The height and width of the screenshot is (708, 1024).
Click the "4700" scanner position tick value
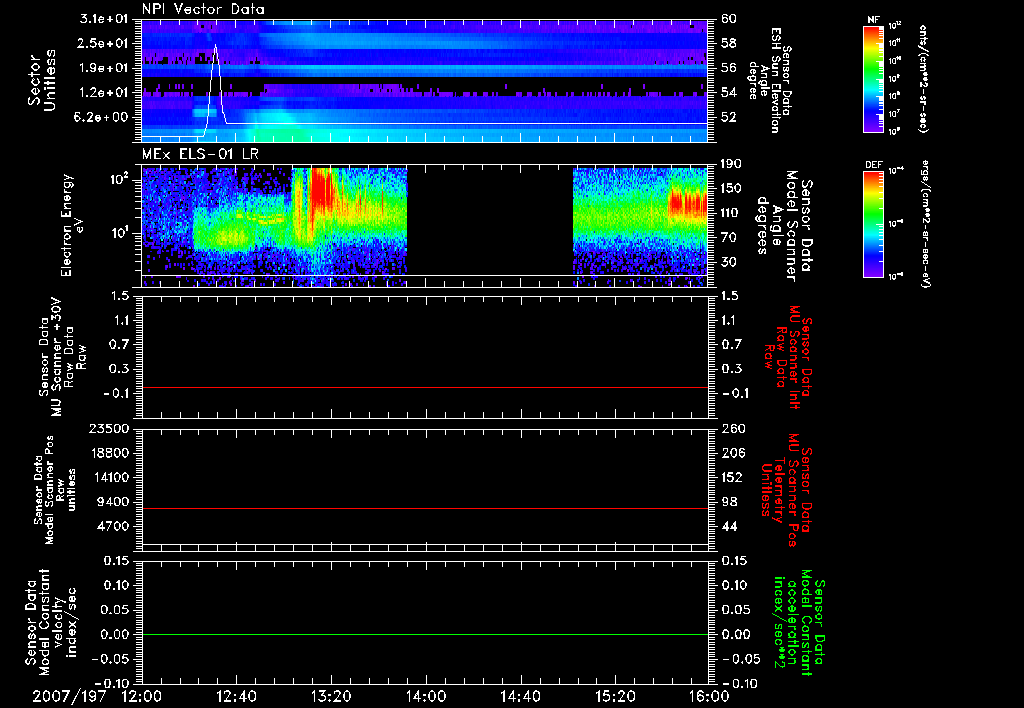pos(114,526)
